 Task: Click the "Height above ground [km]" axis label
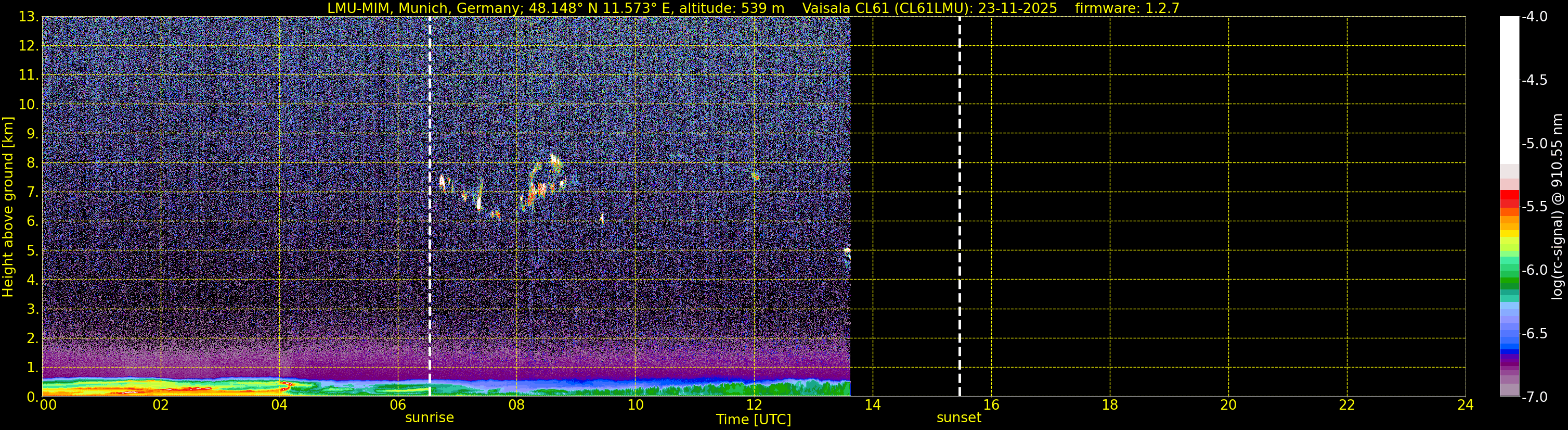tap(8, 207)
